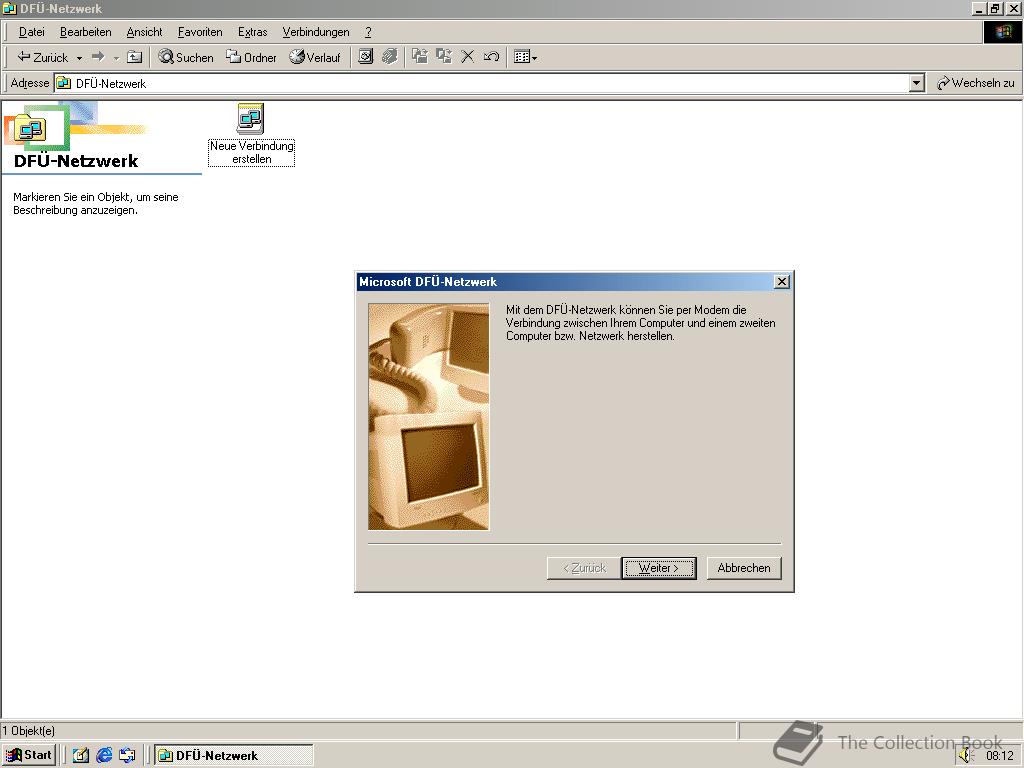1024x768 pixels.
Task: Launch Internet Explorer from quick launch
Action: coord(104,756)
